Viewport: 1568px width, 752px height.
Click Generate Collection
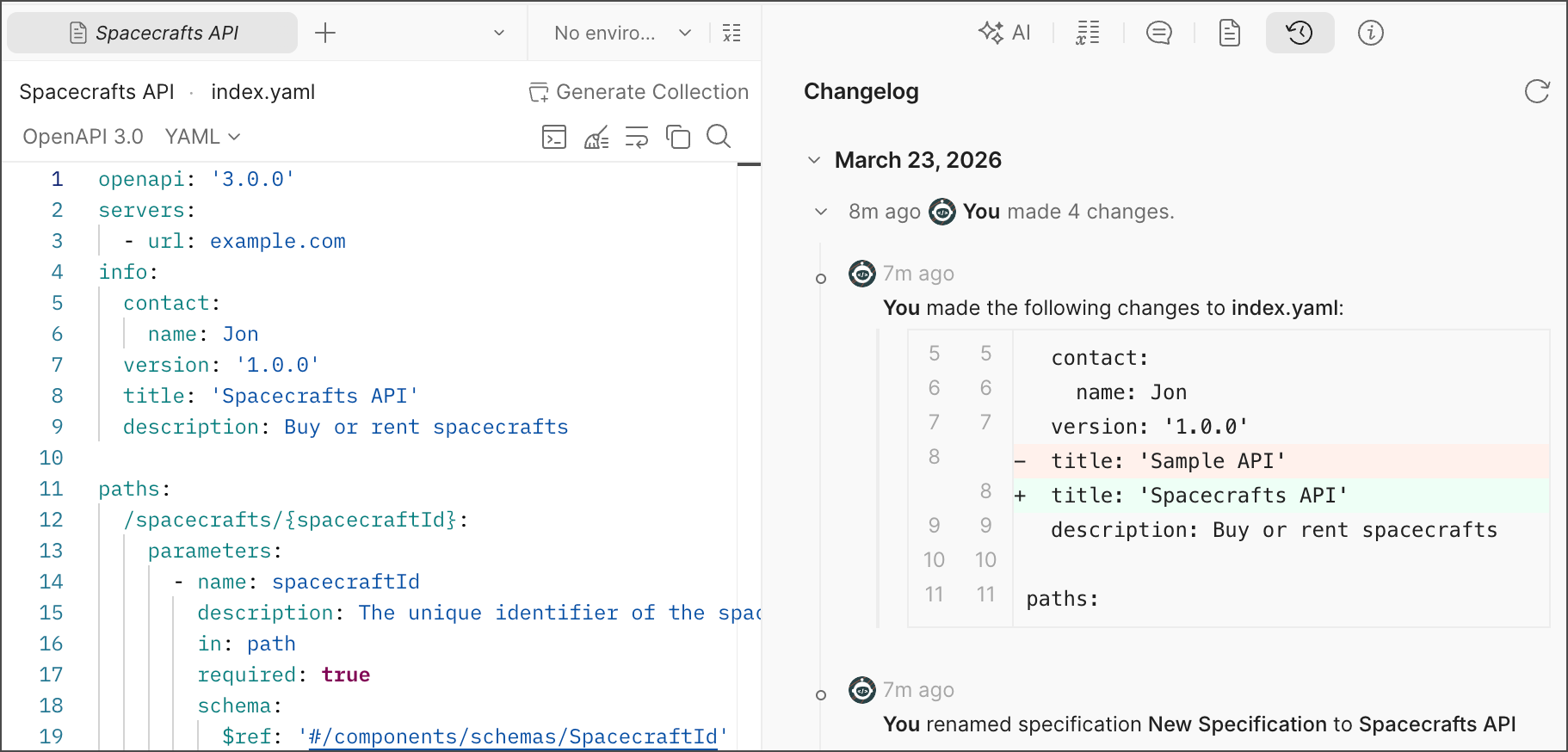point(639,91)
